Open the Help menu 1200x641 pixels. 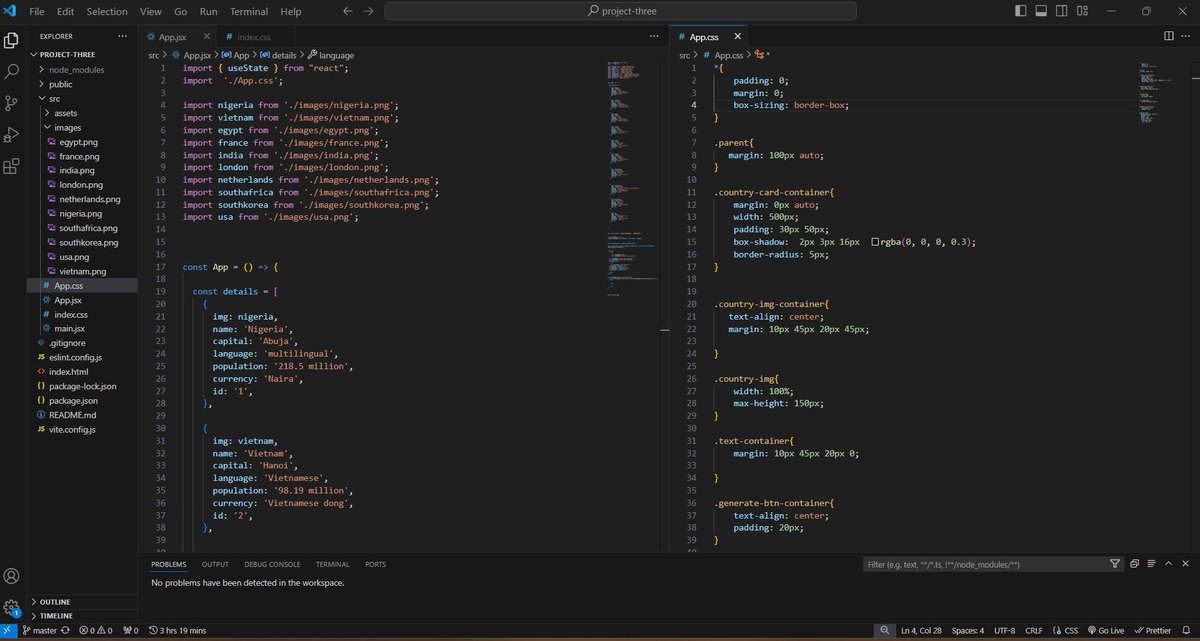291,11
